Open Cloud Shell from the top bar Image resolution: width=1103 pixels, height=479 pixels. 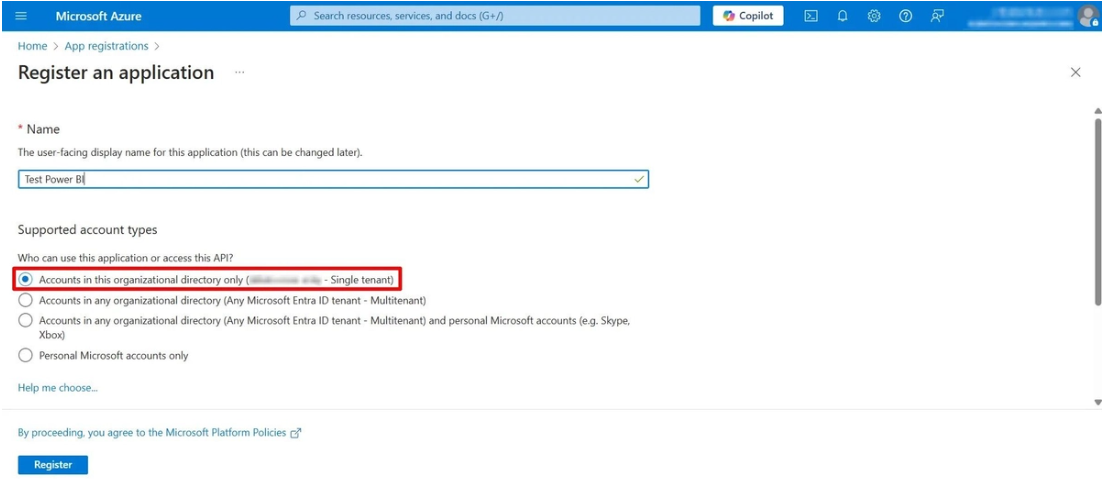tap(810, 15)
